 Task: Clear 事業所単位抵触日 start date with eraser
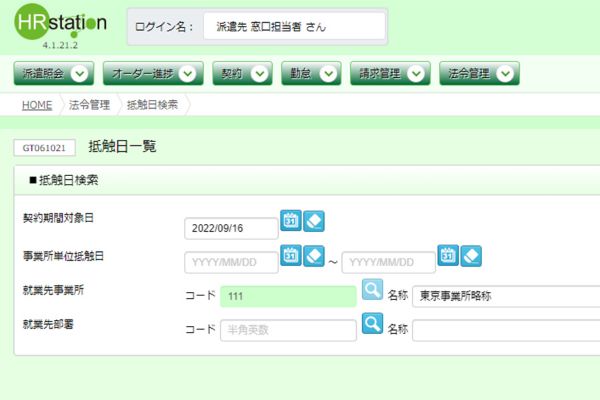coord(313,256)
